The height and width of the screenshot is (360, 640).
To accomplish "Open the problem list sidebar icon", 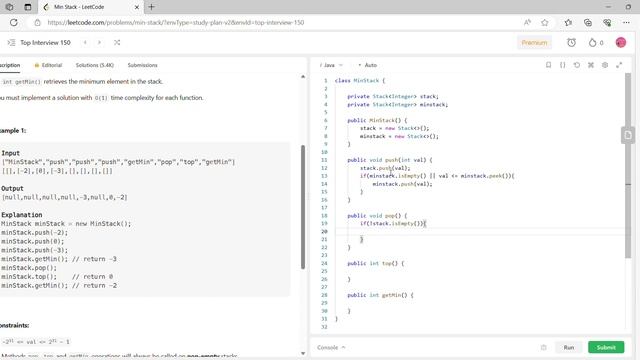I will click(x=11, y=42).
